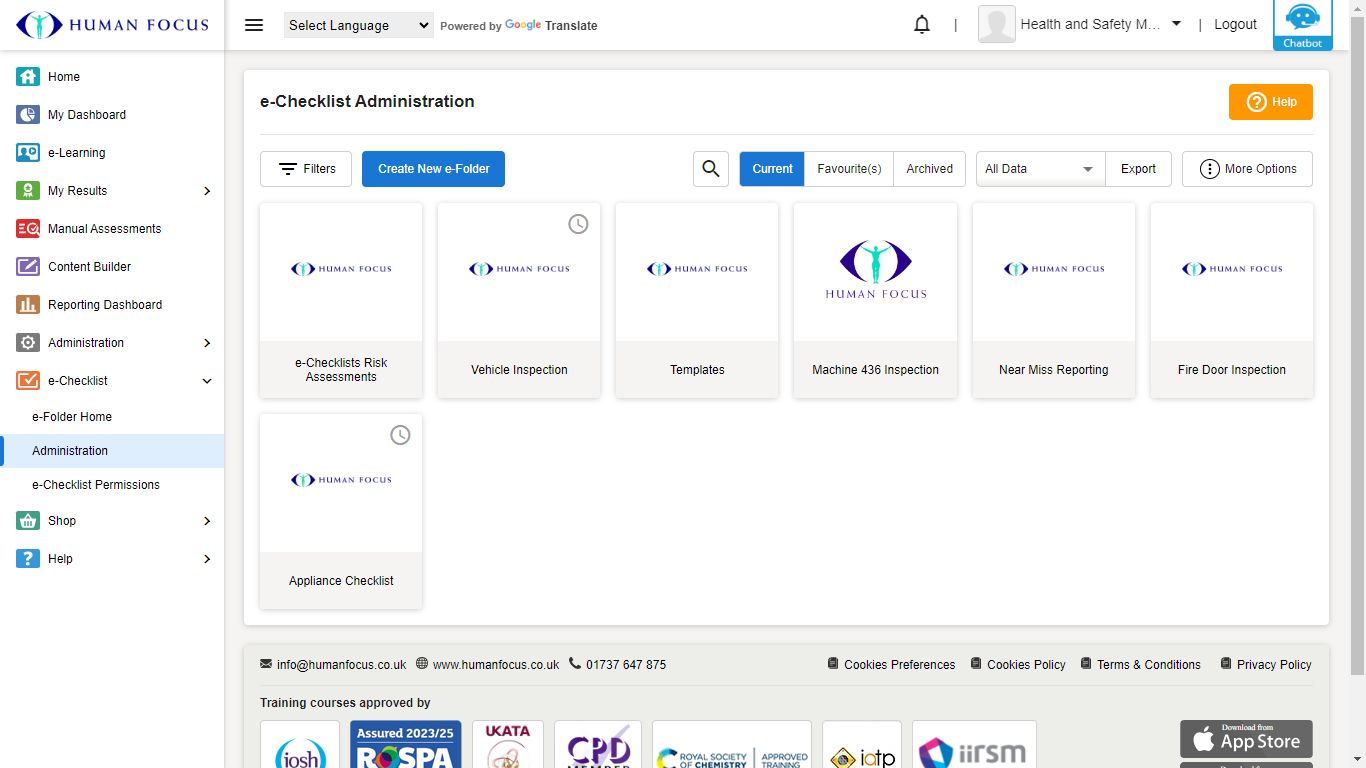Open e-Checklist Permissions in sidebar
Viewport: 1366px width, 768px height.
pyautogui.click(x=96, y=485)
